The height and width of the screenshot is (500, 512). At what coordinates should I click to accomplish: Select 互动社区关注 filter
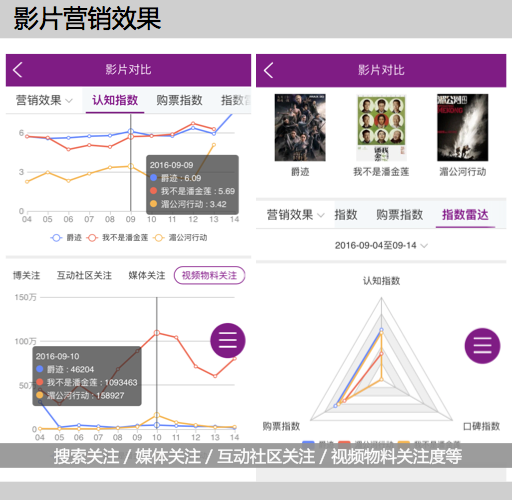point(84,275)
